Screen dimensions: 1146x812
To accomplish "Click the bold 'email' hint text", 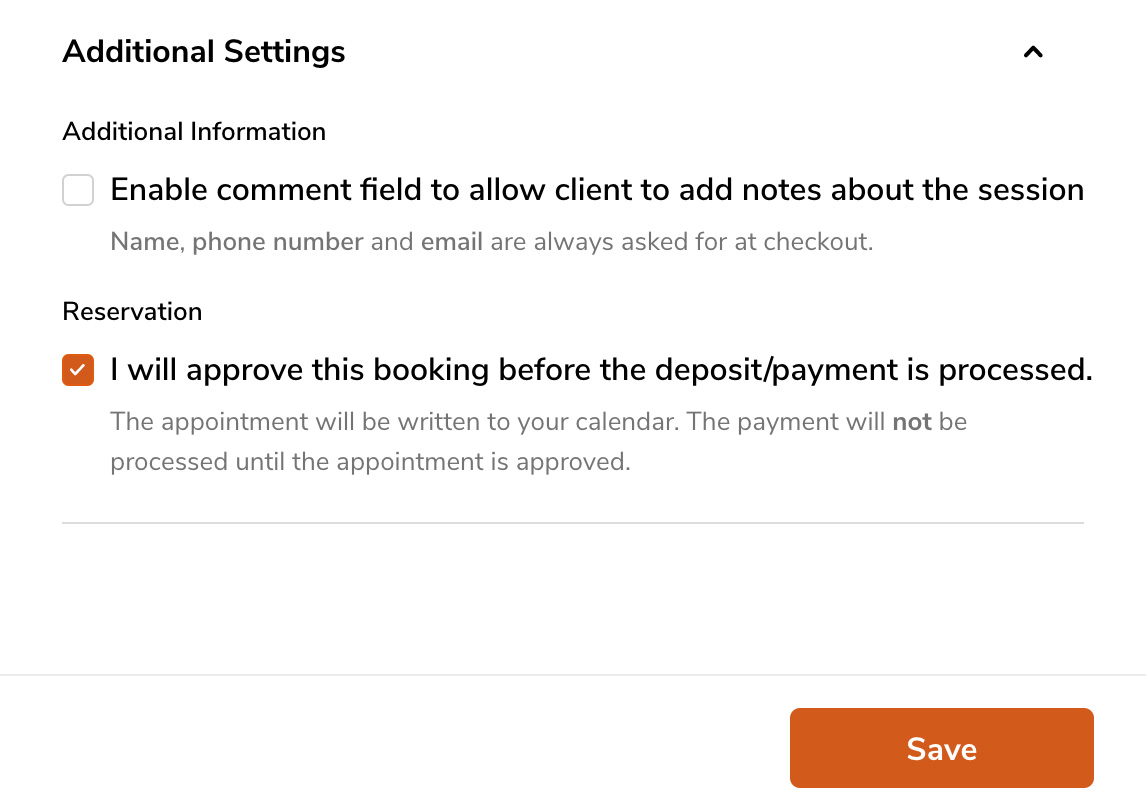I will [x=452, y=242].
